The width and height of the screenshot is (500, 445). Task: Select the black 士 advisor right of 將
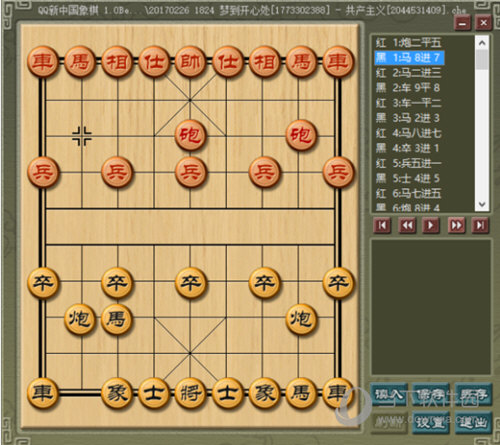click(228, 393)
